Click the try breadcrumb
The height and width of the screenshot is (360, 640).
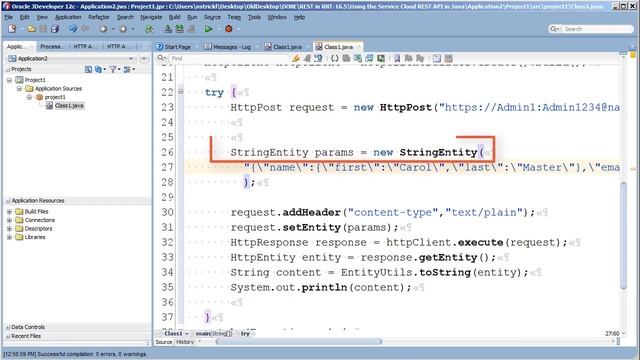(245, 333)
